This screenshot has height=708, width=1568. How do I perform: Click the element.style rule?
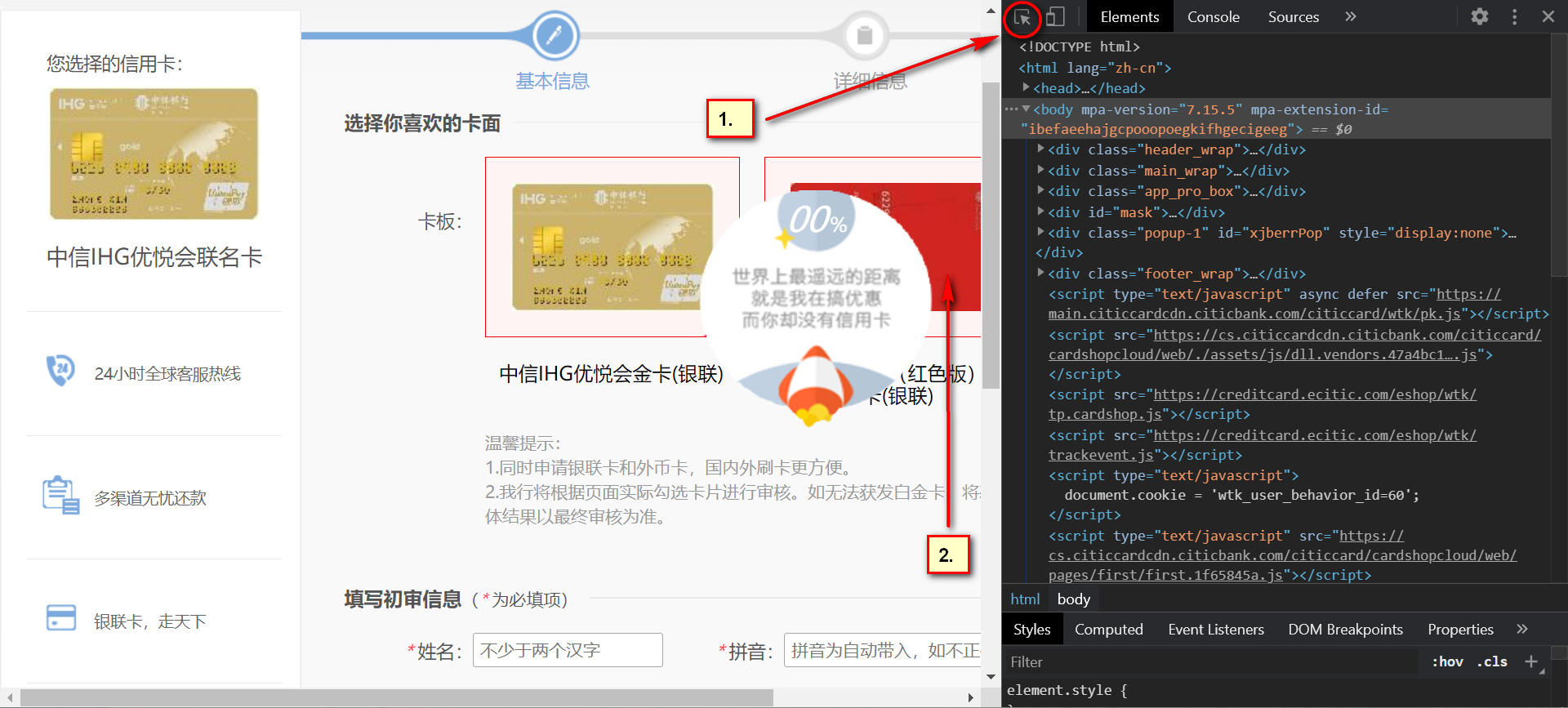(x=1067, y=690)
